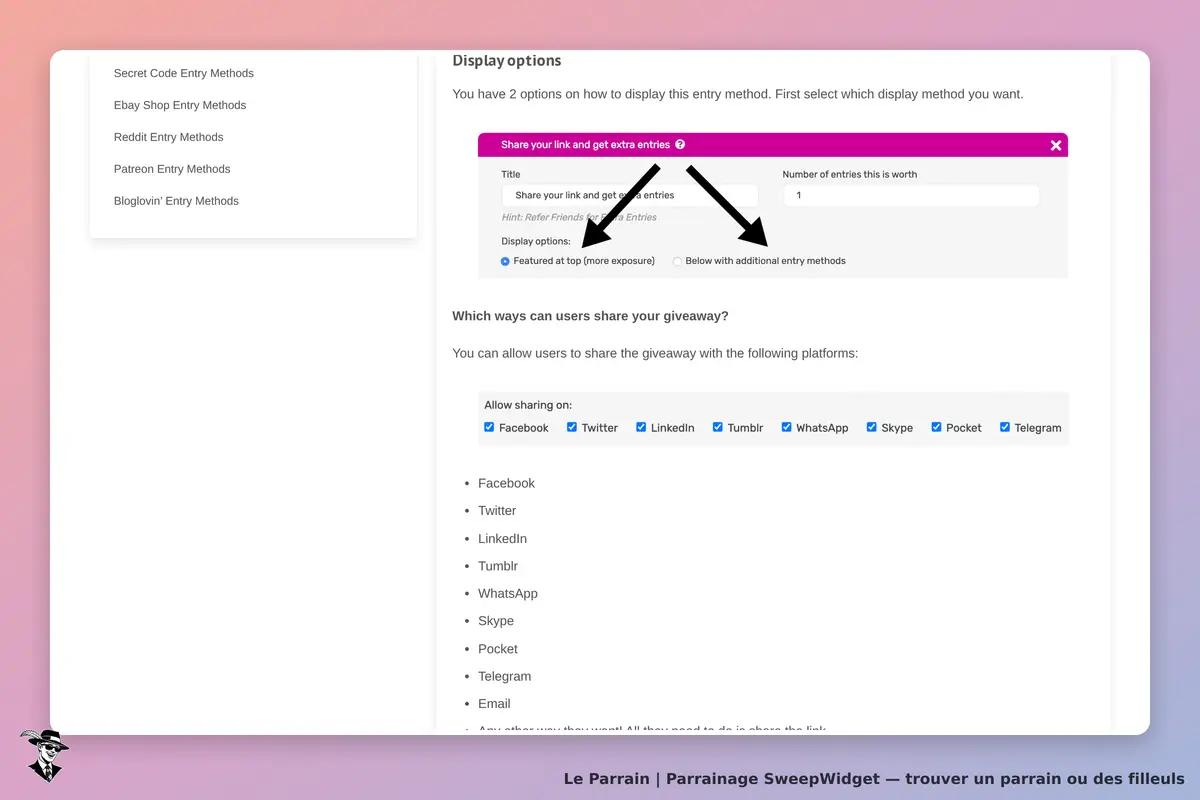The image size is (1200, 800).
Task: Open Patreon Entry Methods link
Action: pos(172,169)
